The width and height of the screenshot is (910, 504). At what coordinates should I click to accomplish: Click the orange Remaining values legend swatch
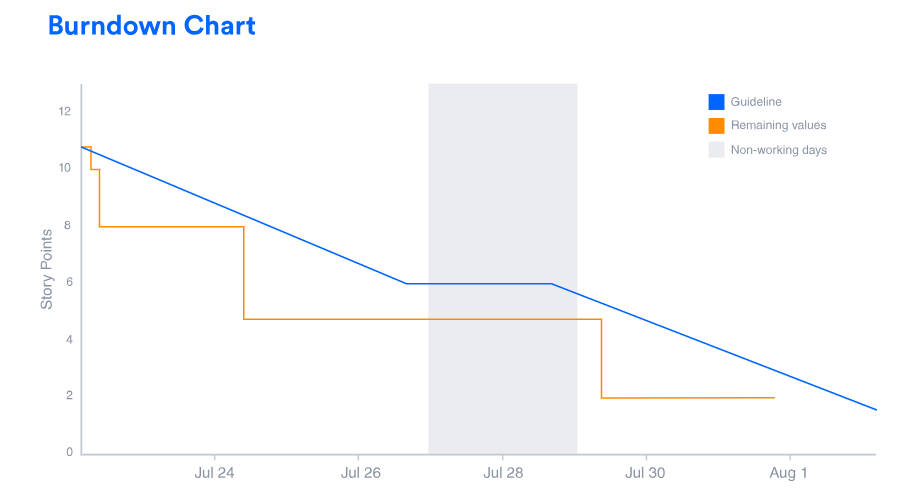pos(716,126)
